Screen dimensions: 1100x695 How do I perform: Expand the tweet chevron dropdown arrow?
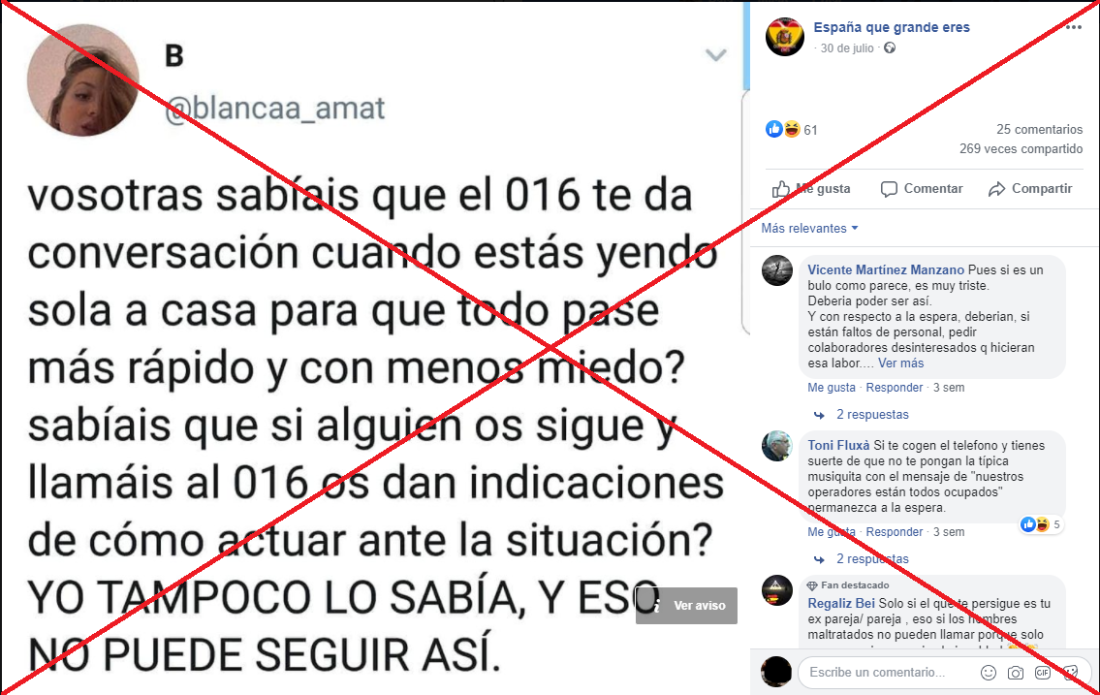coord(716,55)
